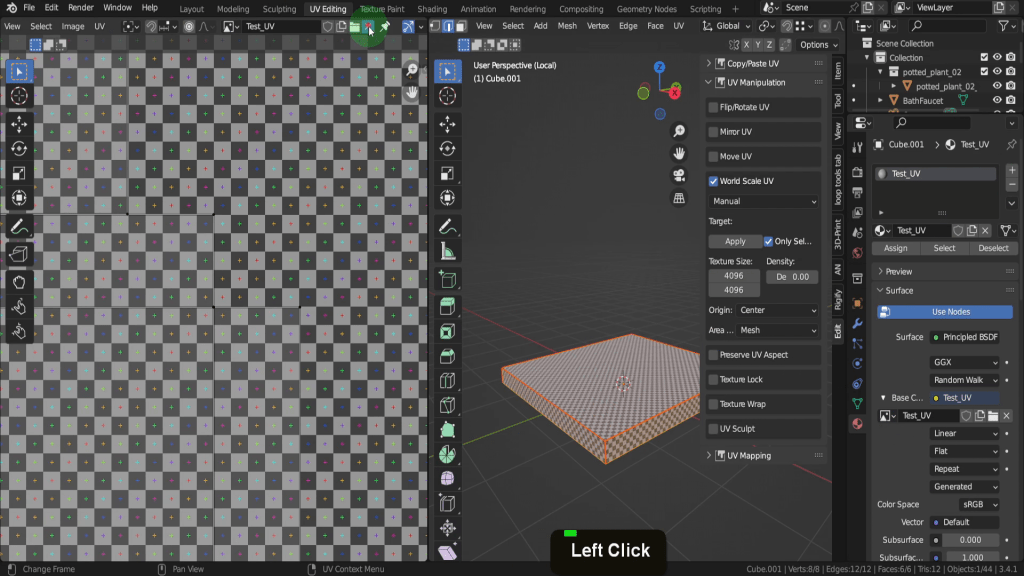This screenshot has height=576, width=1024.
Task: Toggle camera view in viewport
Action: 679,176
